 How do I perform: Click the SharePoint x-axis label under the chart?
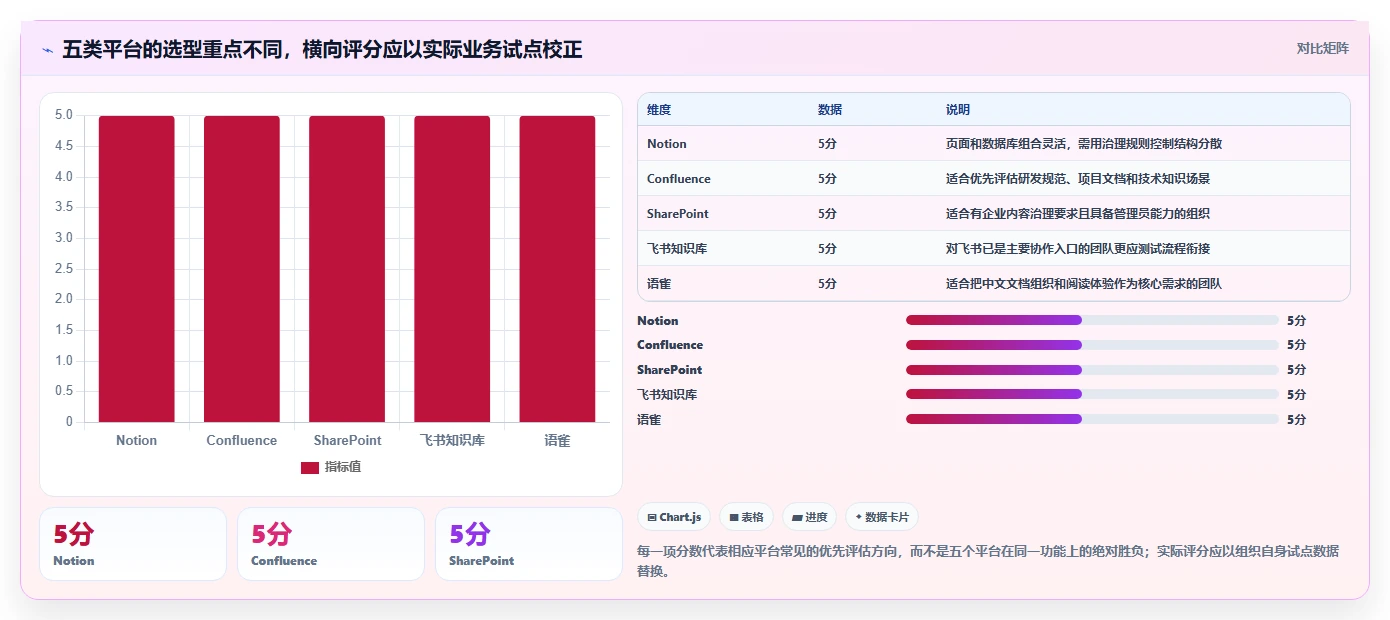(x=347, y=440)
